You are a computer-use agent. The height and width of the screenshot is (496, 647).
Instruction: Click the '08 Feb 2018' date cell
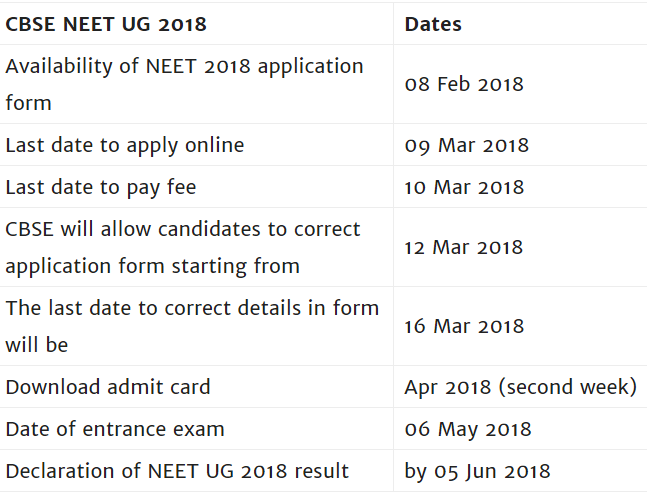tap(464, 84)
